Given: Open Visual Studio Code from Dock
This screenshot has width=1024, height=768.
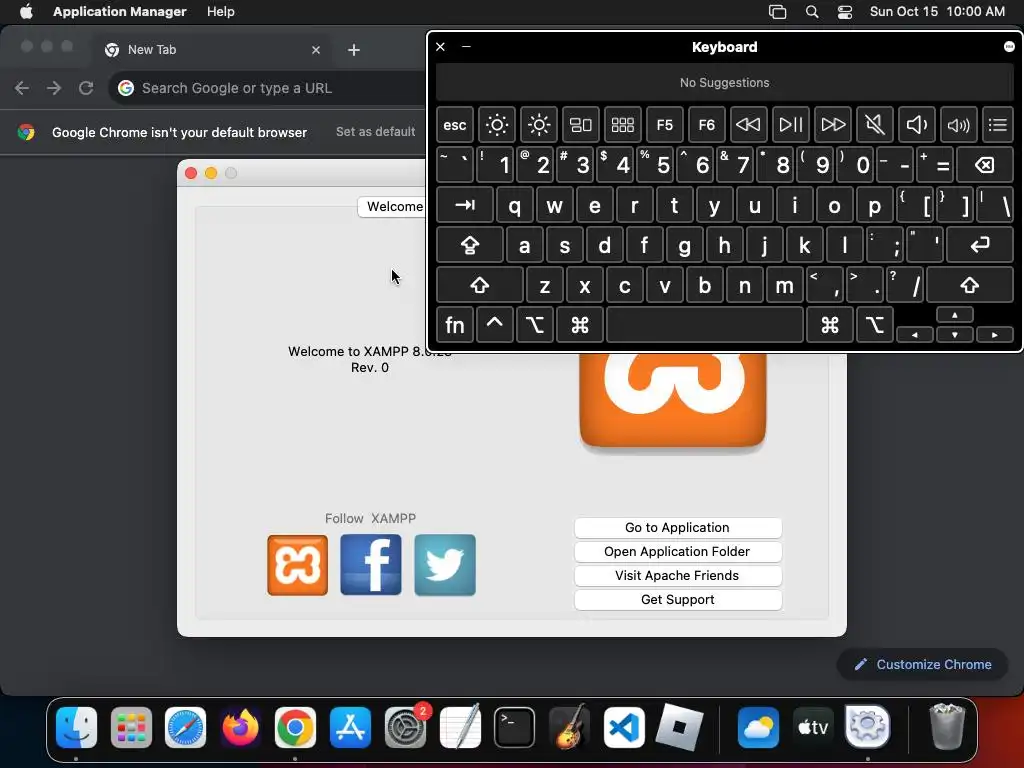Looking at the screenshot, I should [624, 728].
